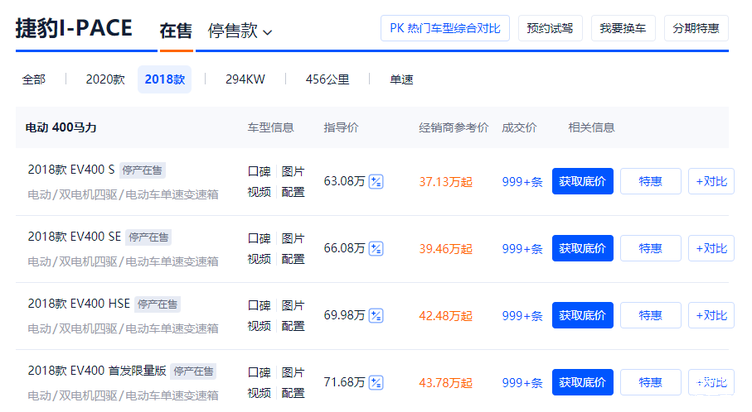
Task: Click the 分期特惠 button
Action: 696,28
